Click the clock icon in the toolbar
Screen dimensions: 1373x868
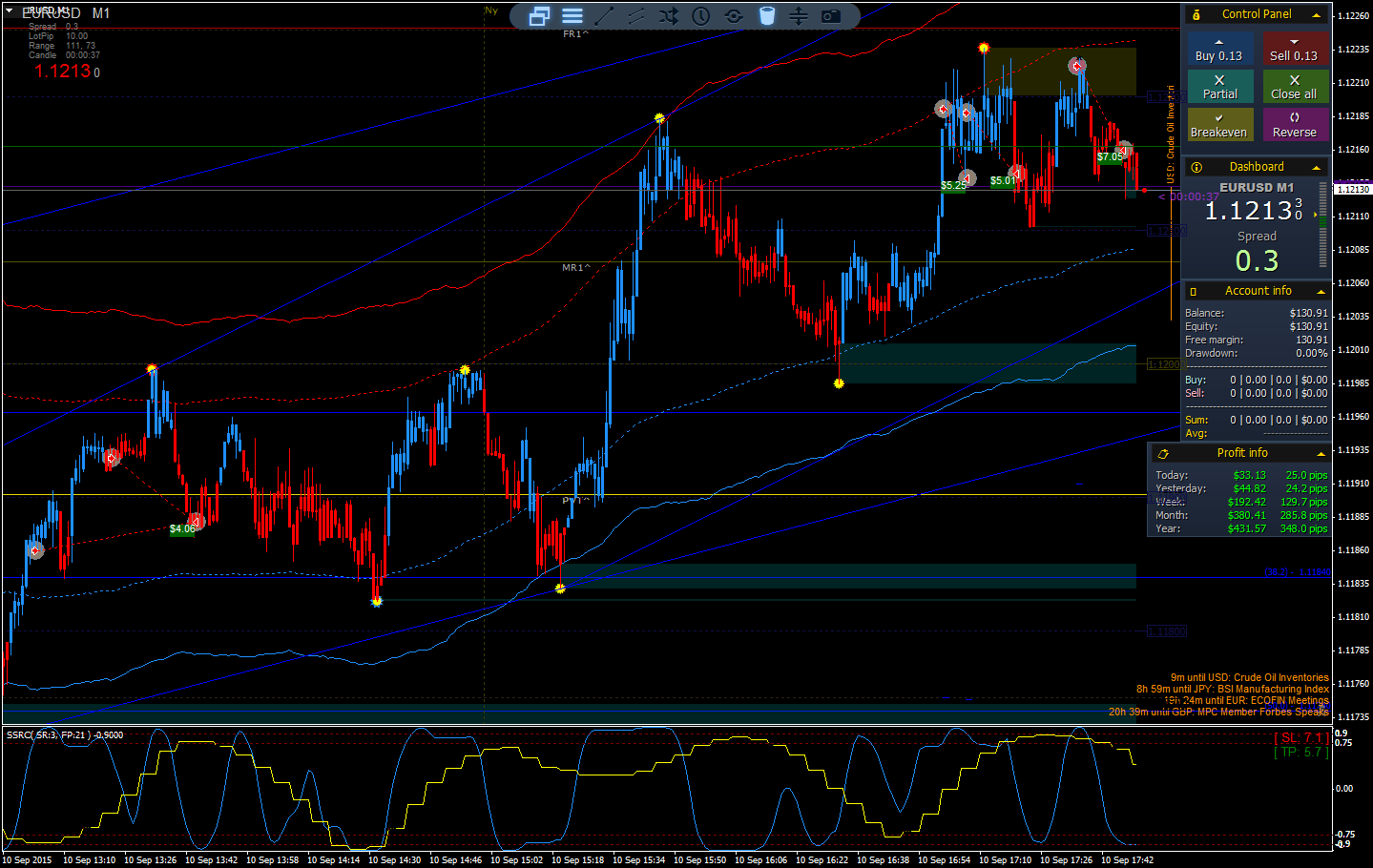[701, 16]
